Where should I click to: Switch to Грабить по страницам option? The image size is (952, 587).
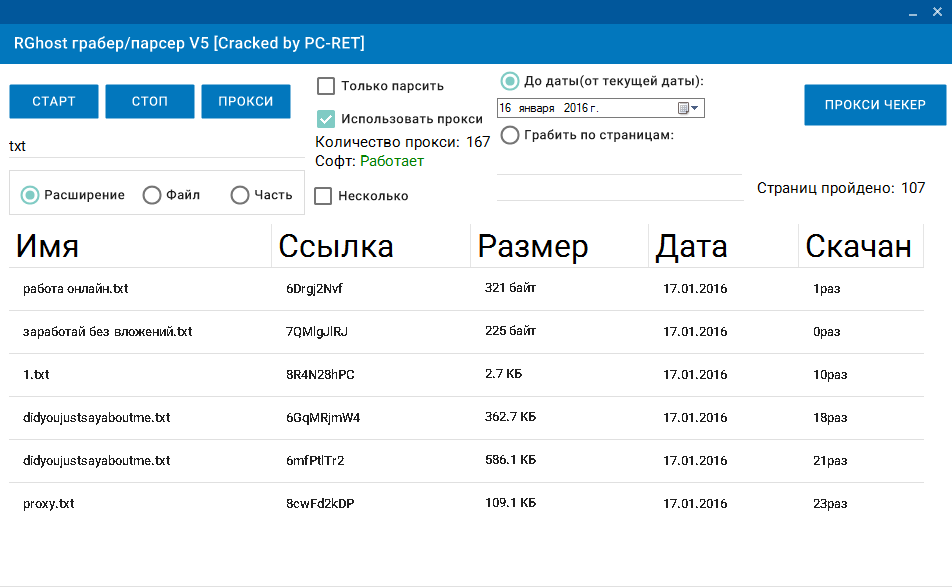[510, 135]
